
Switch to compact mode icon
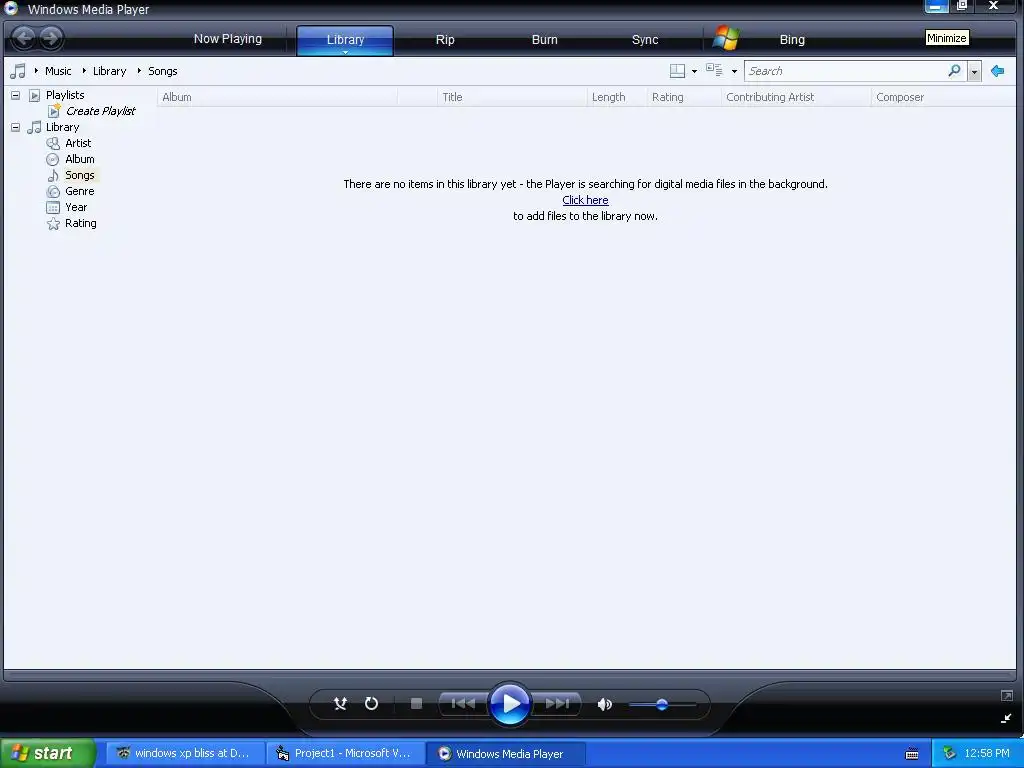tap(1006, 718)
